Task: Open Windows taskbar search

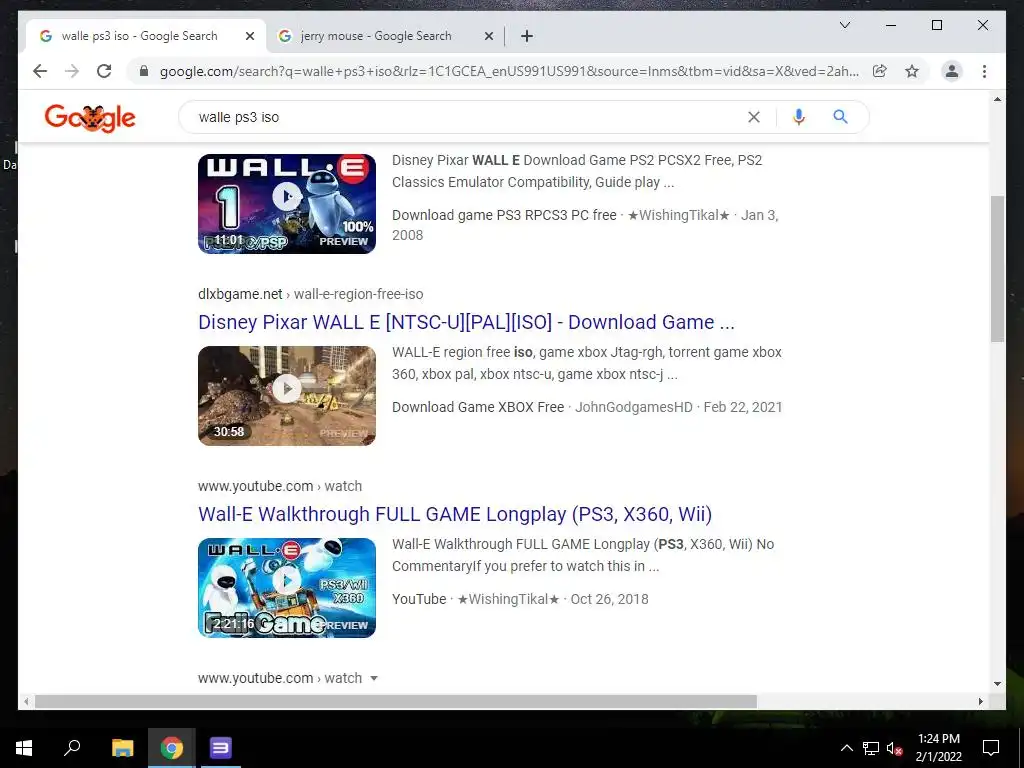Action: [72, 748]
